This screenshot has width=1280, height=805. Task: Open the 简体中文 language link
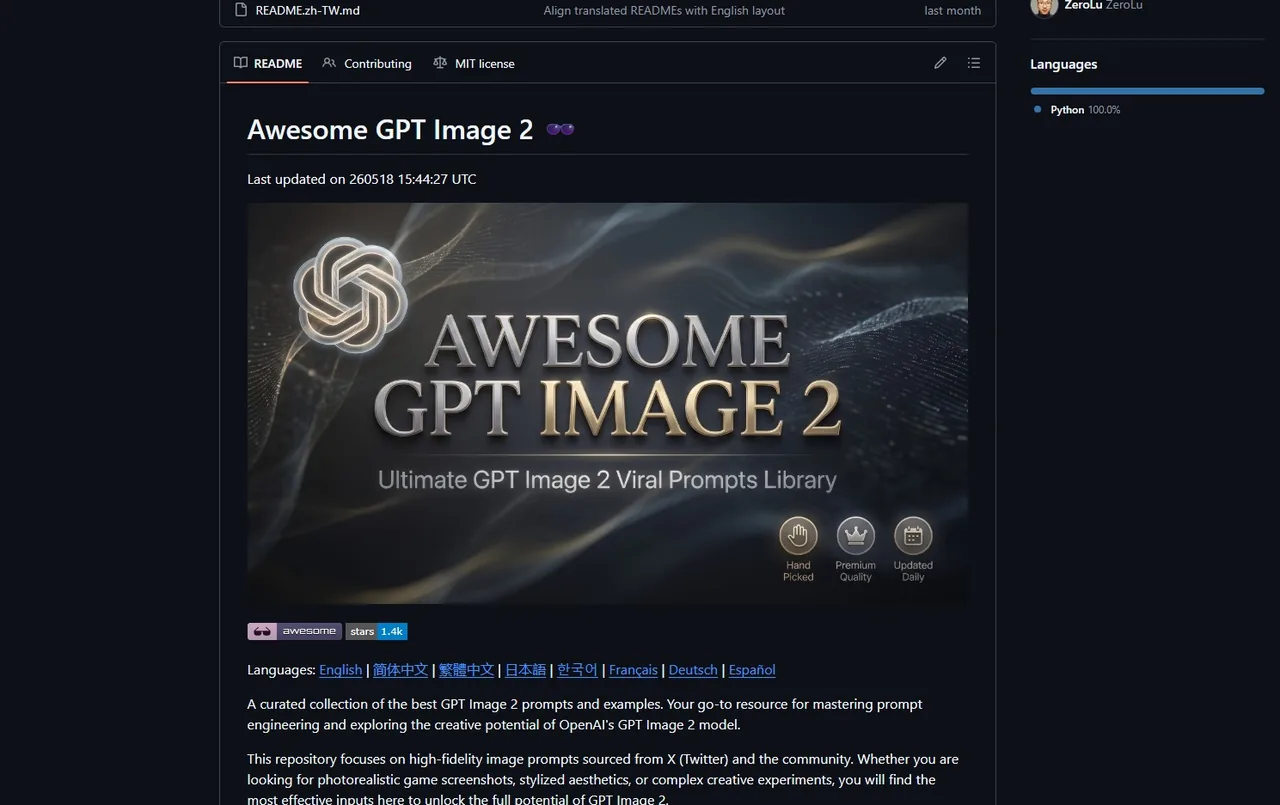coord(400,670)
